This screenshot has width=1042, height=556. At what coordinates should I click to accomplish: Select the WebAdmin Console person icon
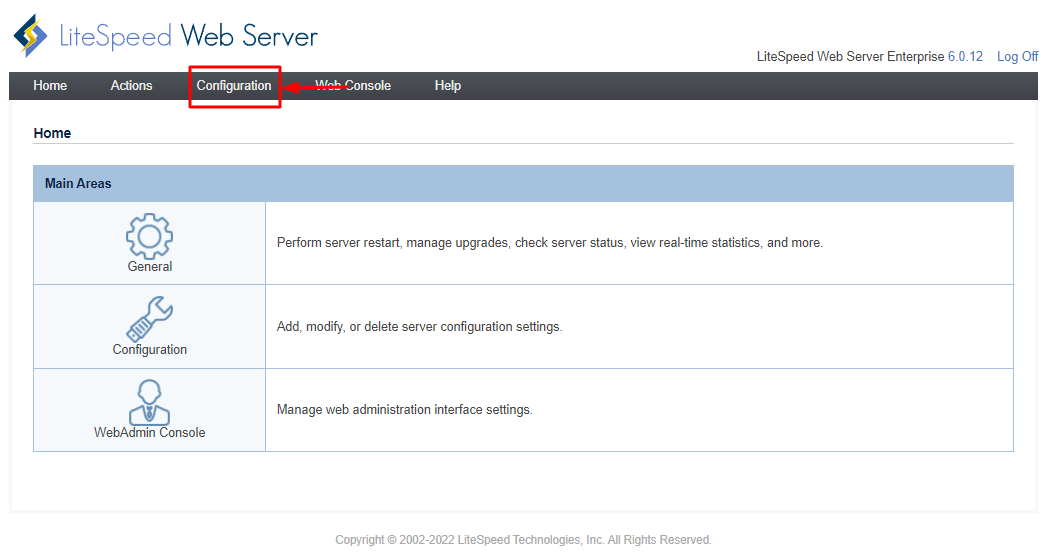pos(149,402)
